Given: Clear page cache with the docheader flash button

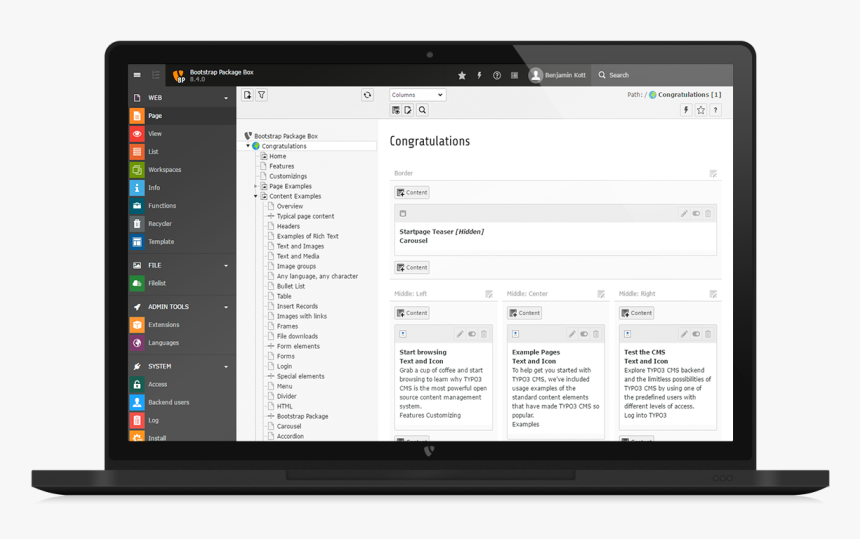Looking at the screenshot, I should click(x=686, y=110).
